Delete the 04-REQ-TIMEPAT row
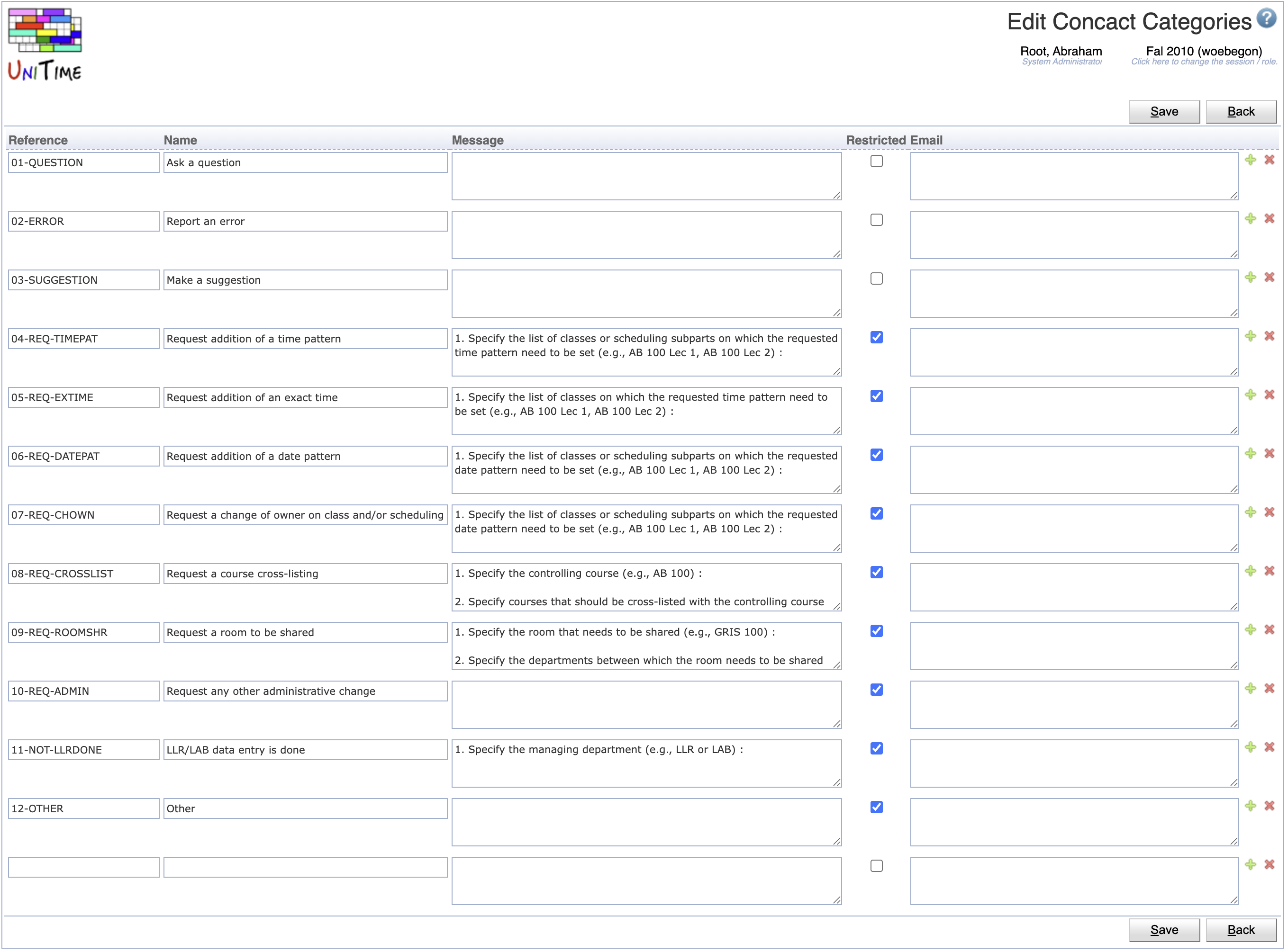 tap(1270, 337)
